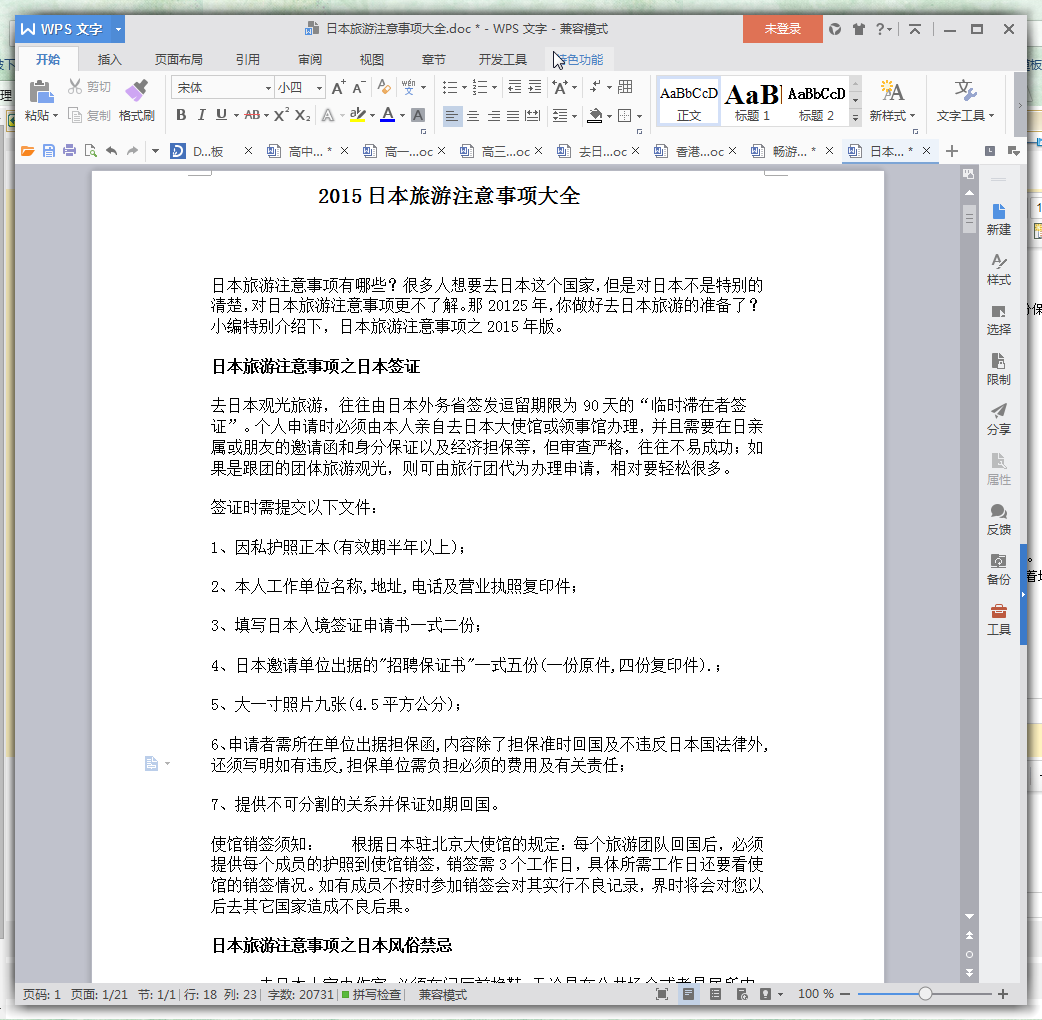The image size is (1042, 1020).
Task: Open Share (分享) in side panel
Action: click(998, 419)
